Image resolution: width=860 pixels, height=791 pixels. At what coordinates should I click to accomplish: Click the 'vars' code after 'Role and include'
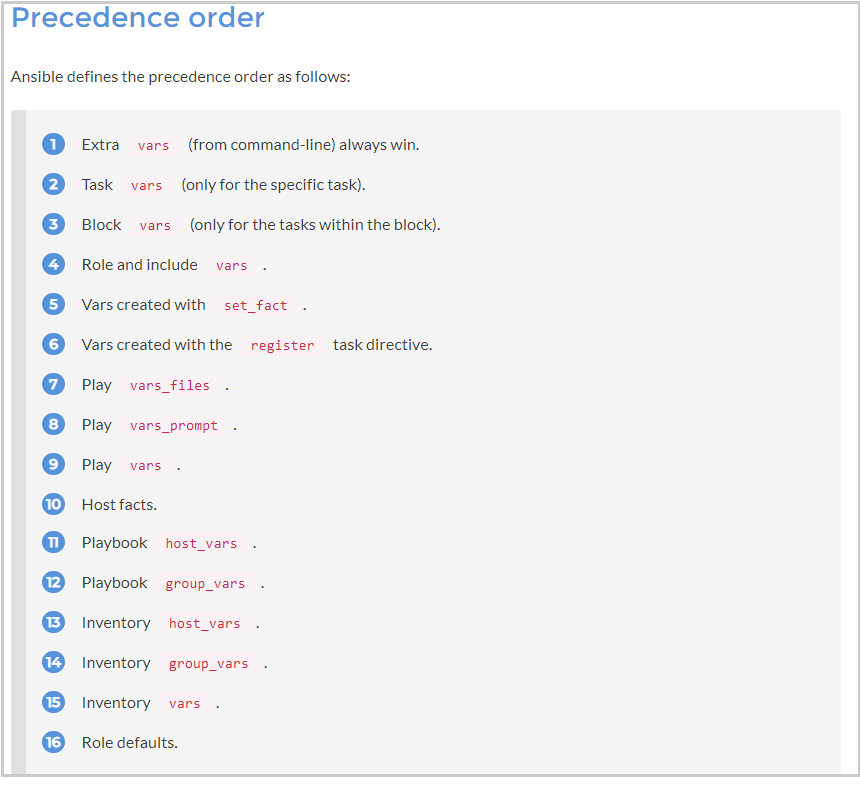tap(231, 265)
